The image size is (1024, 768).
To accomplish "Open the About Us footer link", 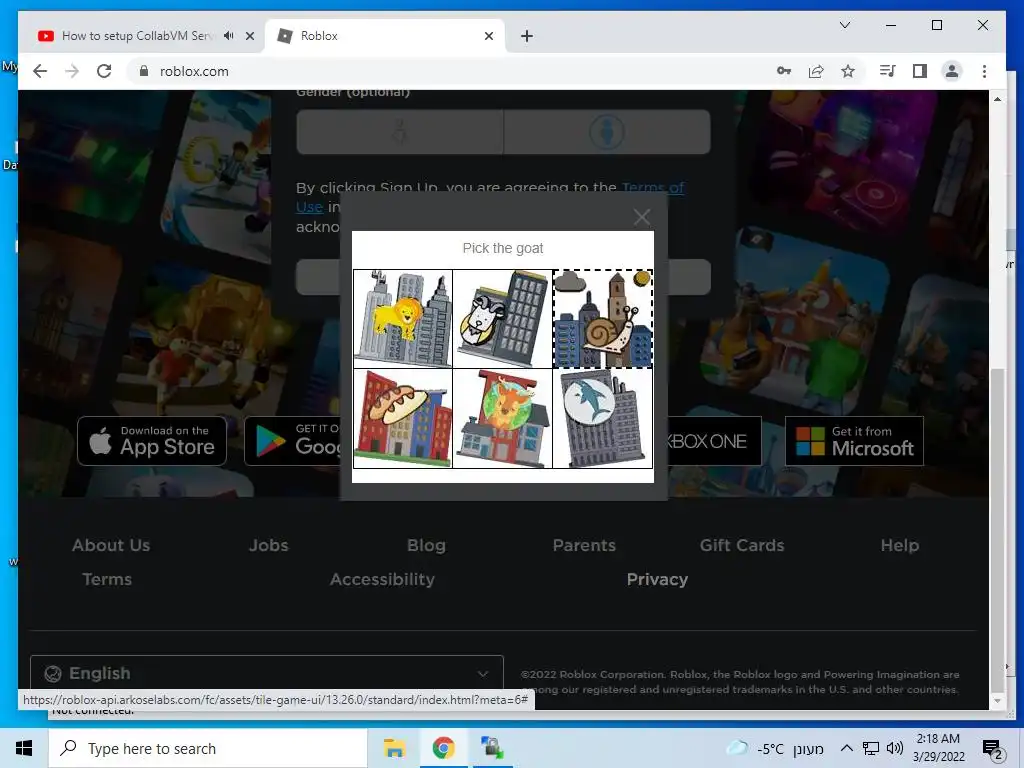I will click(x=111, y=545).
